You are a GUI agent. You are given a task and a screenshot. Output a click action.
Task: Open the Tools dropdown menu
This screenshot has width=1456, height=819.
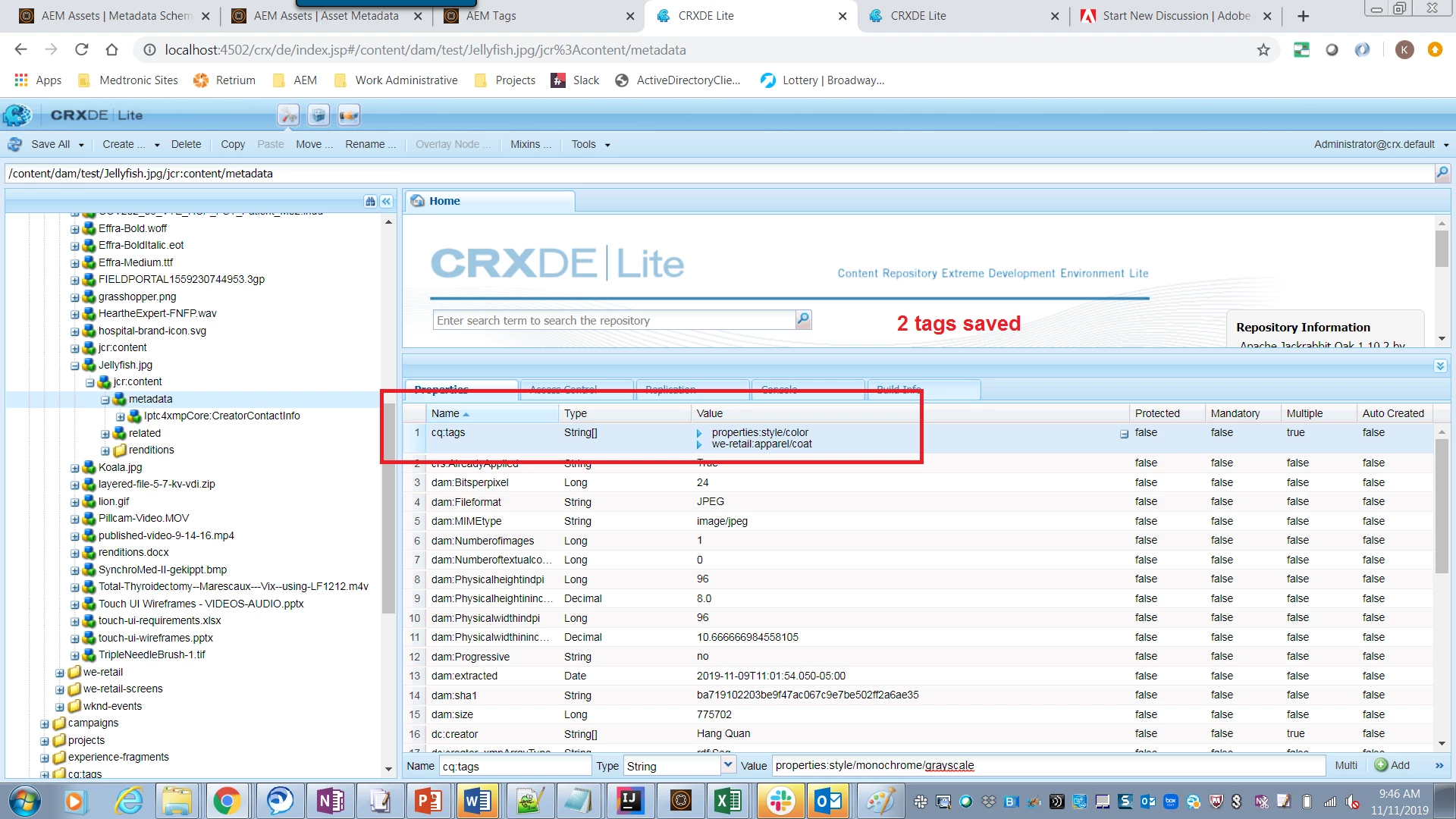tap(591, 144)
